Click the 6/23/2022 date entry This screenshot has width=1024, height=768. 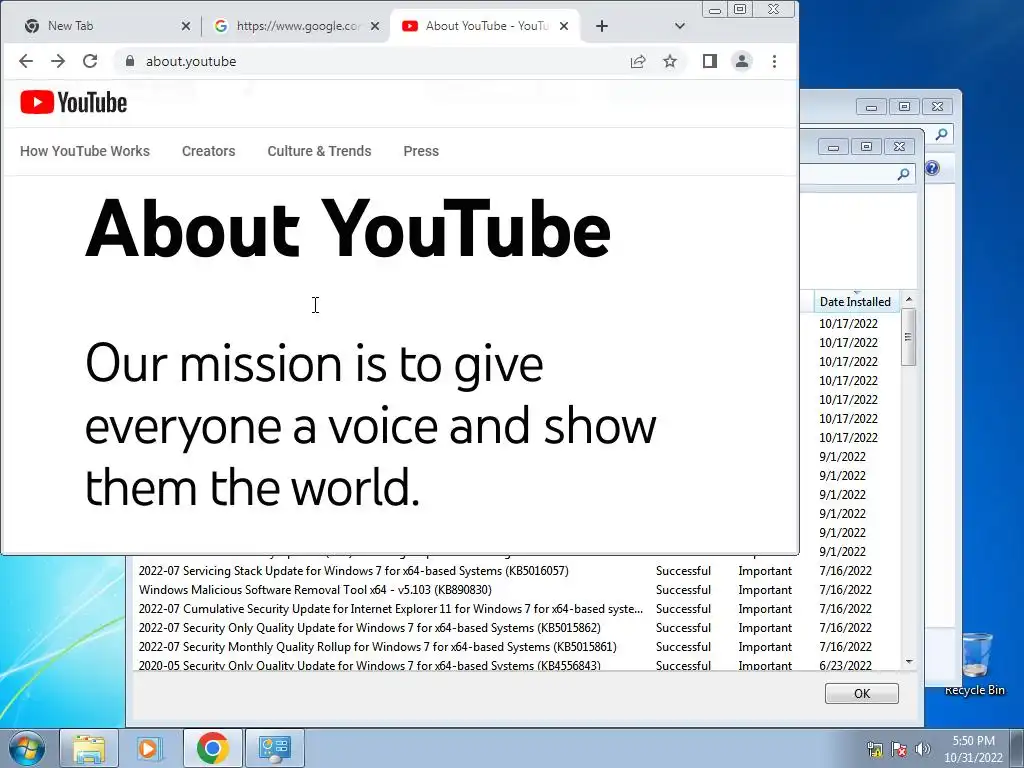point(846,665)
